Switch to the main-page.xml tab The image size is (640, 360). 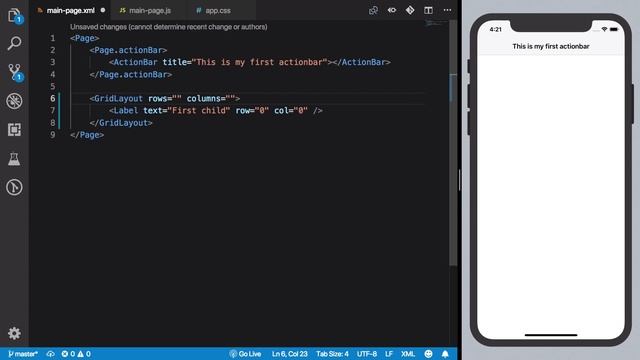click(70, 11)
